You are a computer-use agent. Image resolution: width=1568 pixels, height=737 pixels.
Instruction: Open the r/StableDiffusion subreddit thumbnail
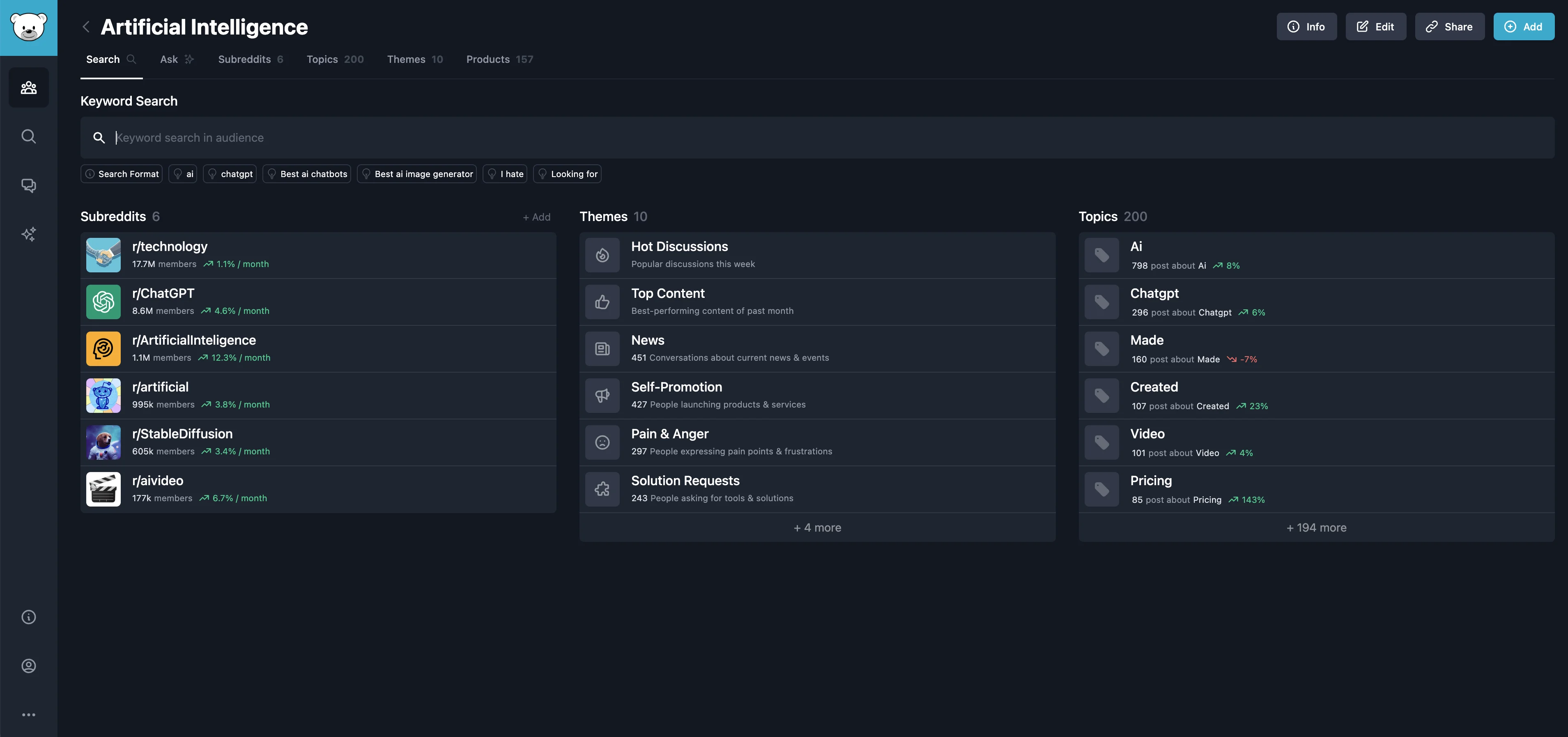(103, 442)
